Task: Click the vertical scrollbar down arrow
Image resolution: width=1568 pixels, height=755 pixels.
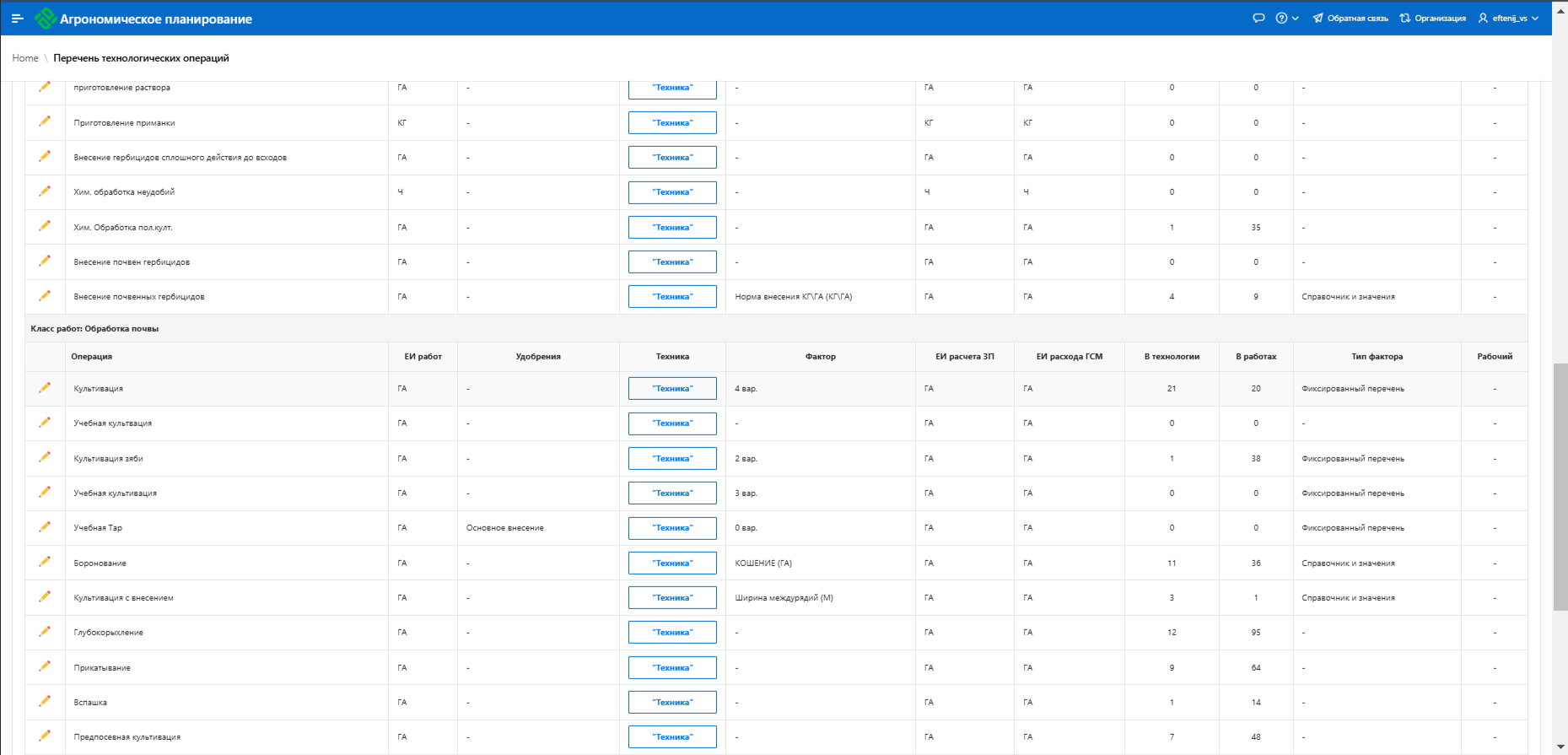Action: [x=1560, y=747]
